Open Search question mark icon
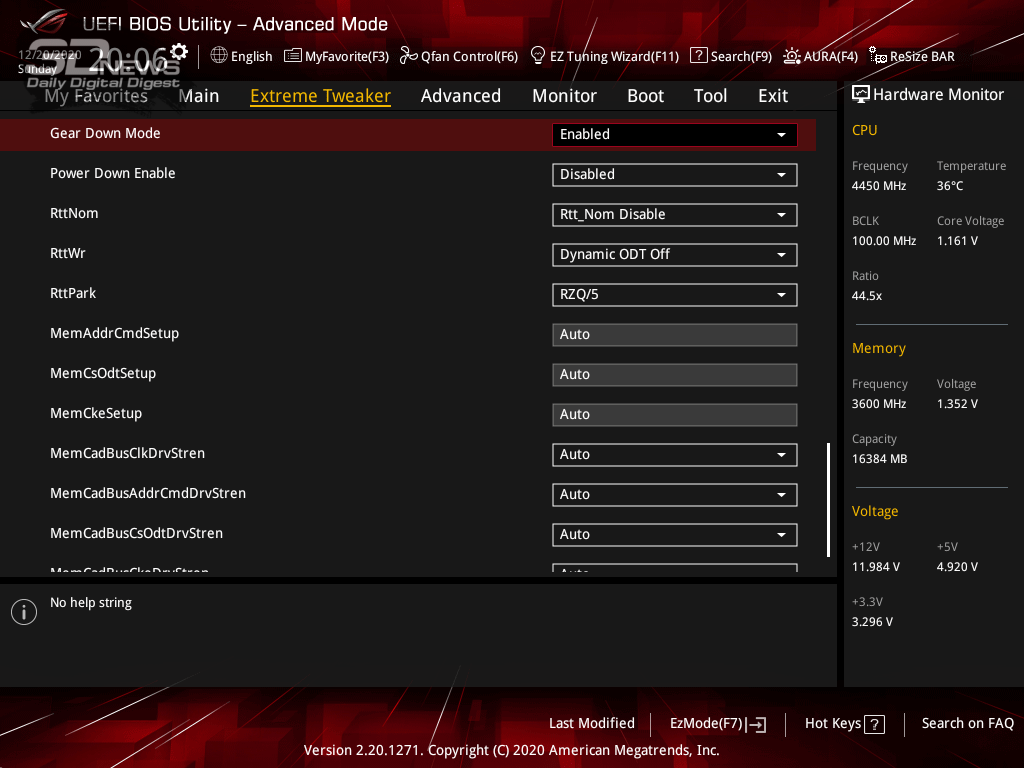The height and width of the screenshot is (768, 1024). [698, 56]
